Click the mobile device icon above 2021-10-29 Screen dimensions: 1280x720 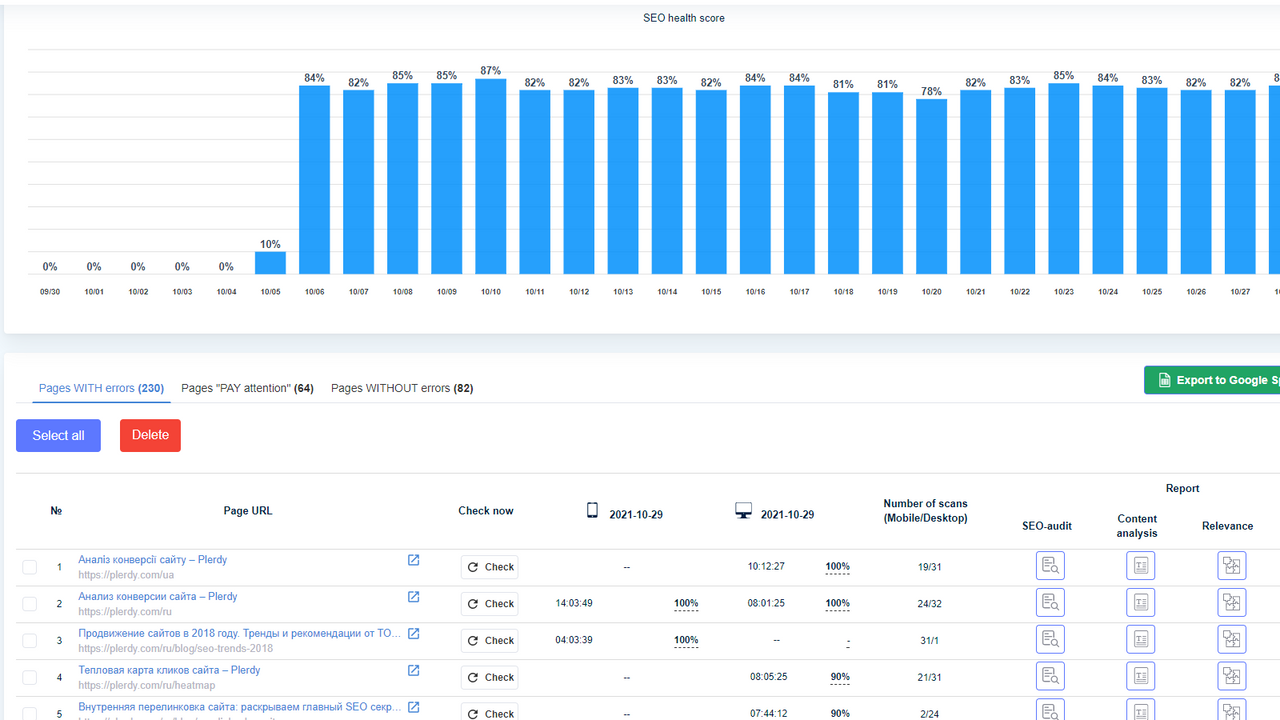592,510
